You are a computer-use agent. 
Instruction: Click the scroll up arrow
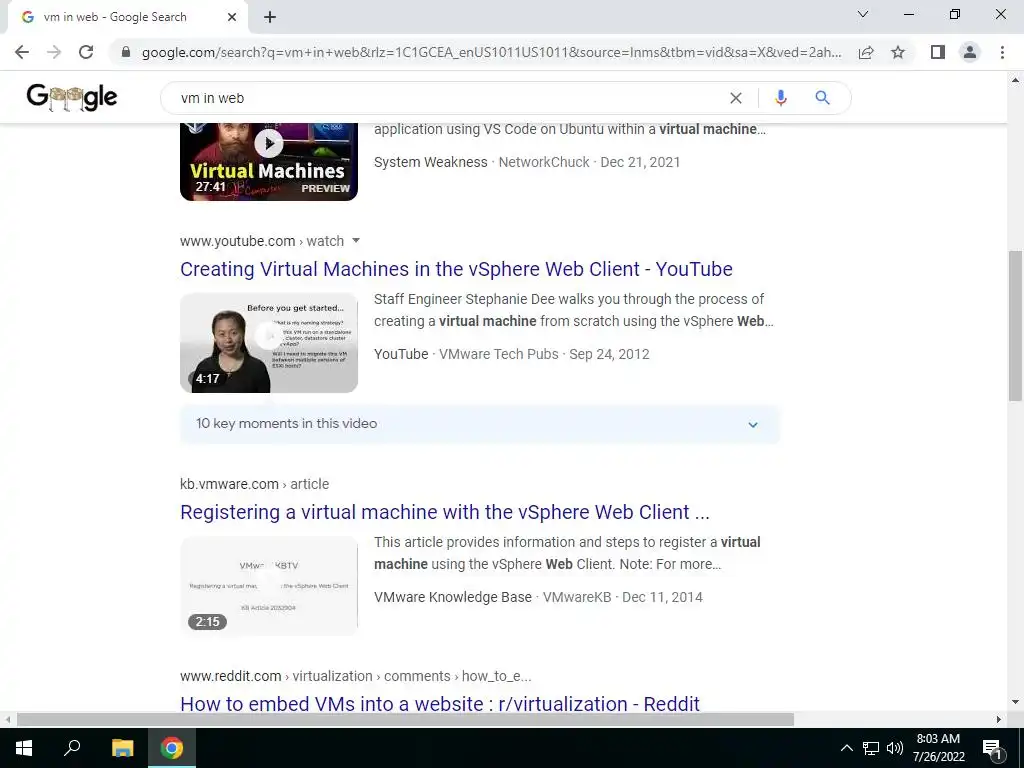coord(1015,80)
